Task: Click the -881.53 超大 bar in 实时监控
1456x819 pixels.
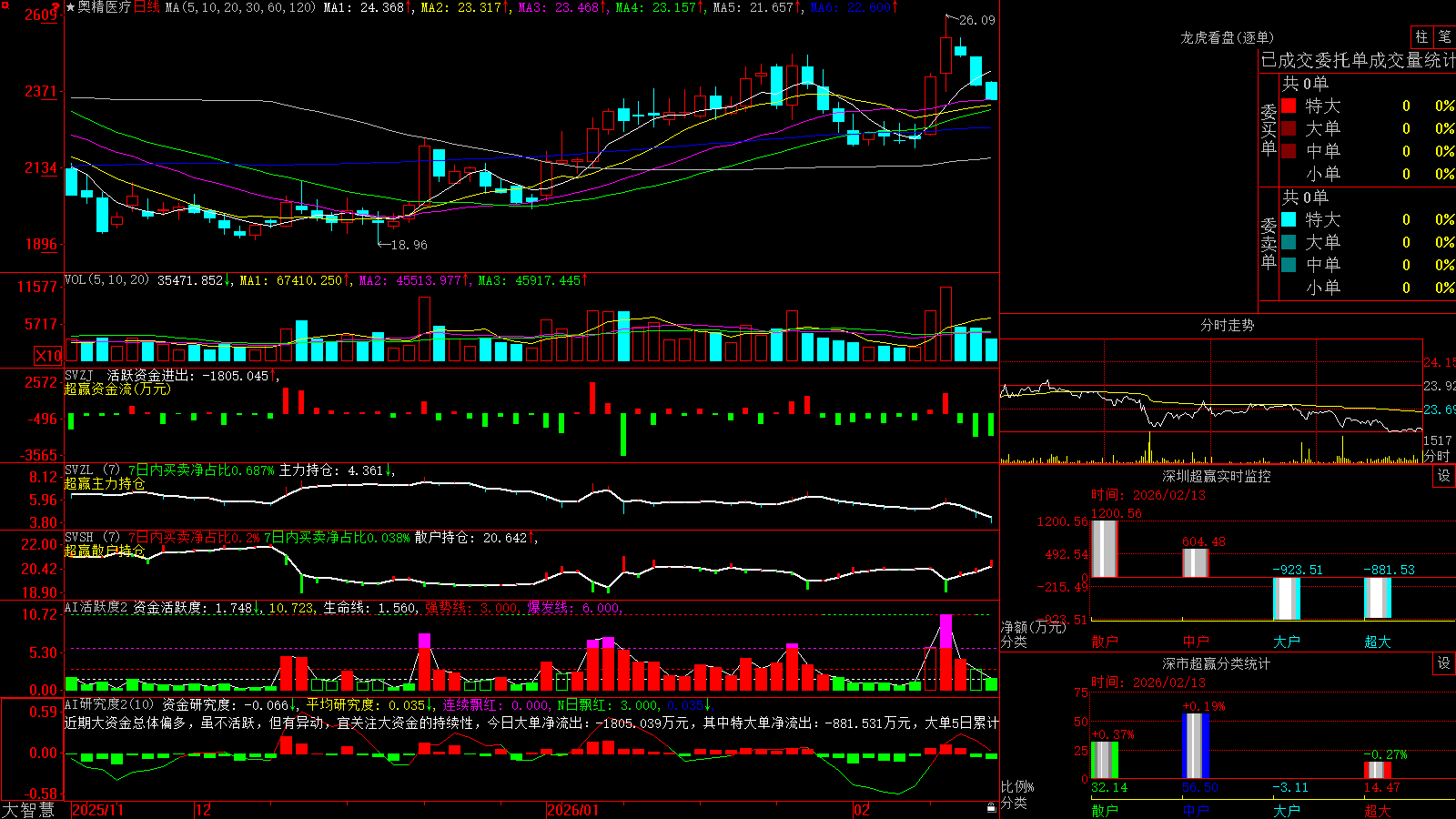Action: [x=1378, y=598]
